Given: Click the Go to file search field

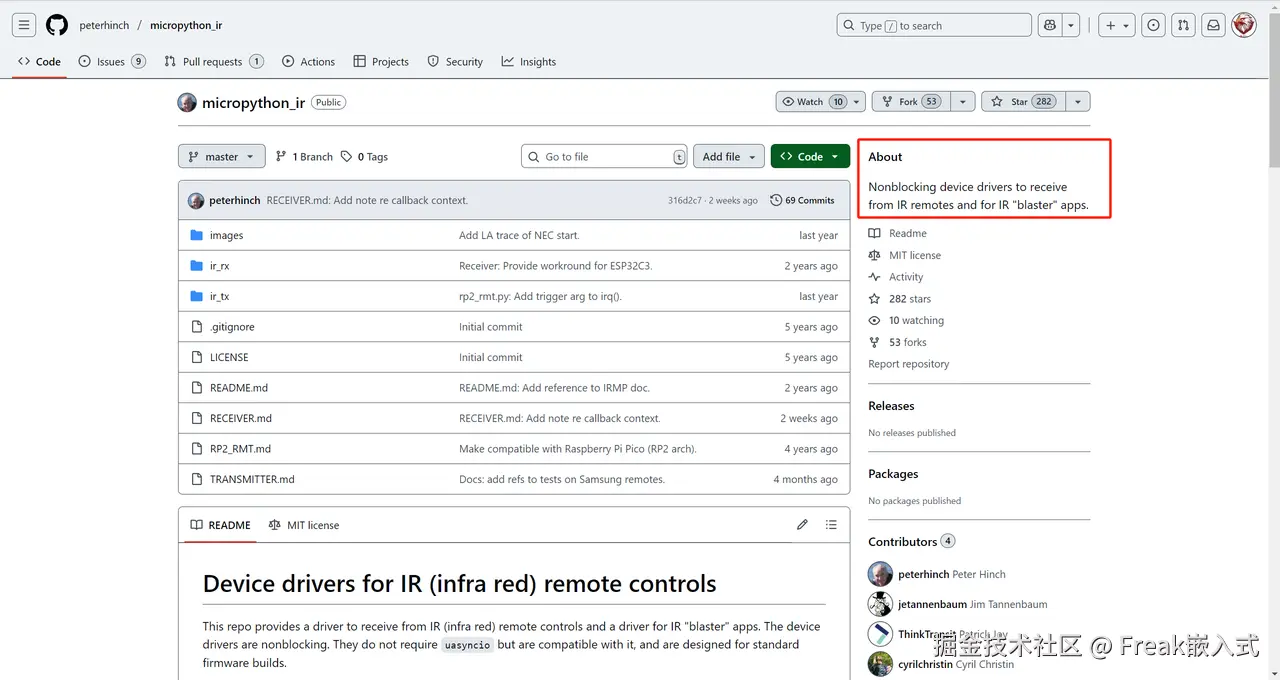Looking at the screenshot, I should coord(605,157).
